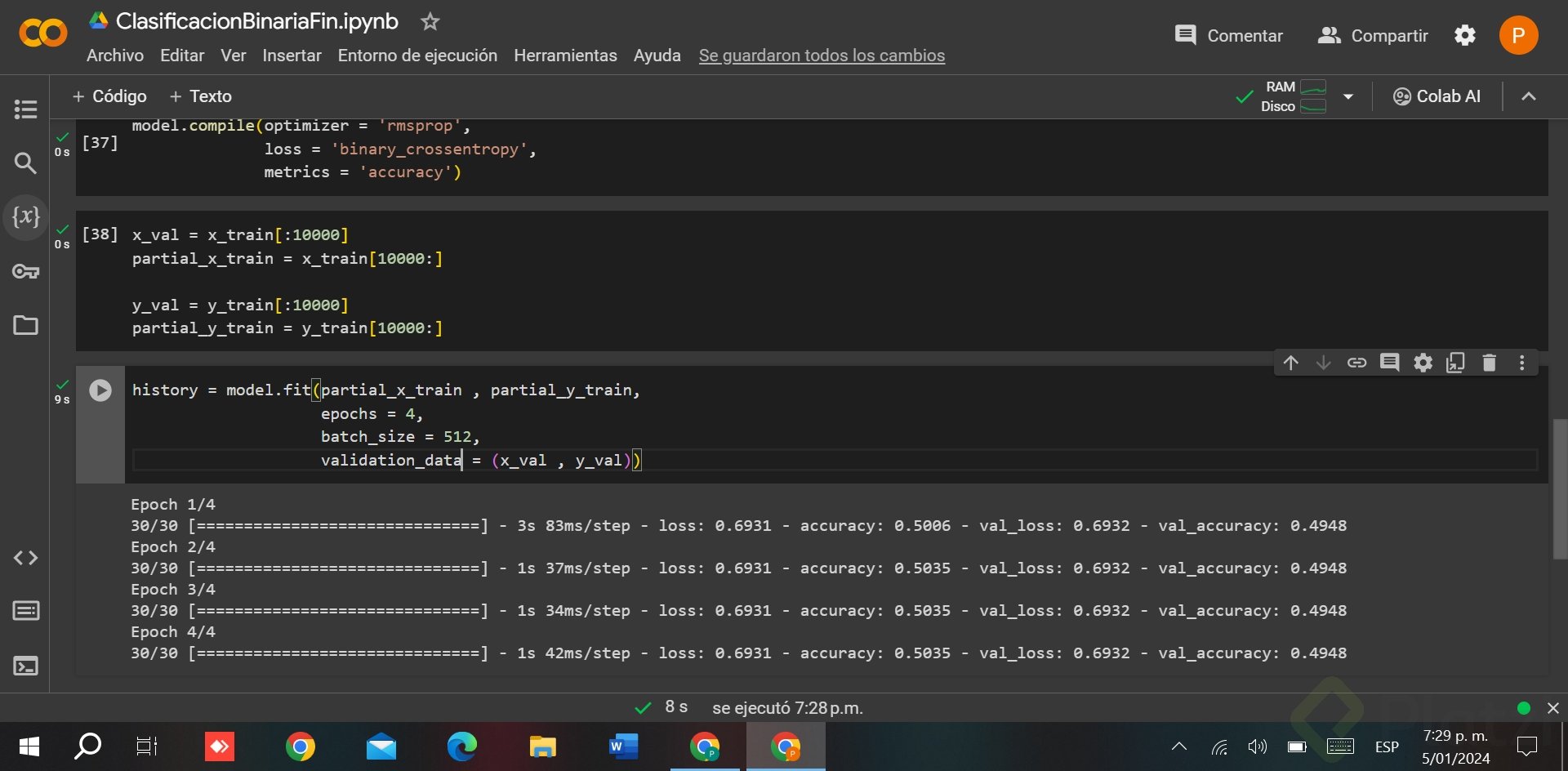The width and height of the screenshot is (1568, 771).
Task: Open the terminal panel icon
Action: click(25, 666)
